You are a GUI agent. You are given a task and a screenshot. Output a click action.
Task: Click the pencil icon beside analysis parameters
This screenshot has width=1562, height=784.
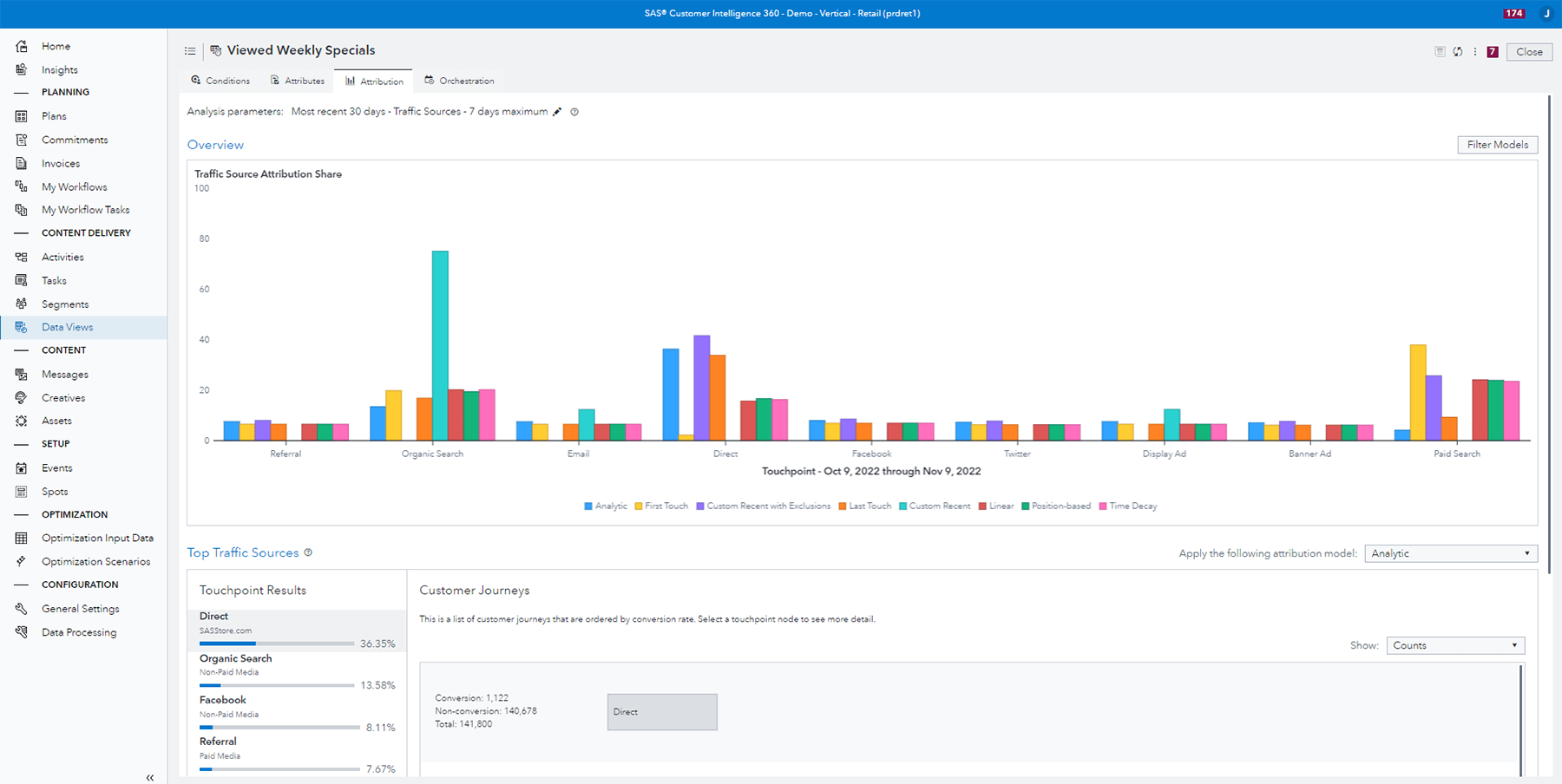point(557,112)
